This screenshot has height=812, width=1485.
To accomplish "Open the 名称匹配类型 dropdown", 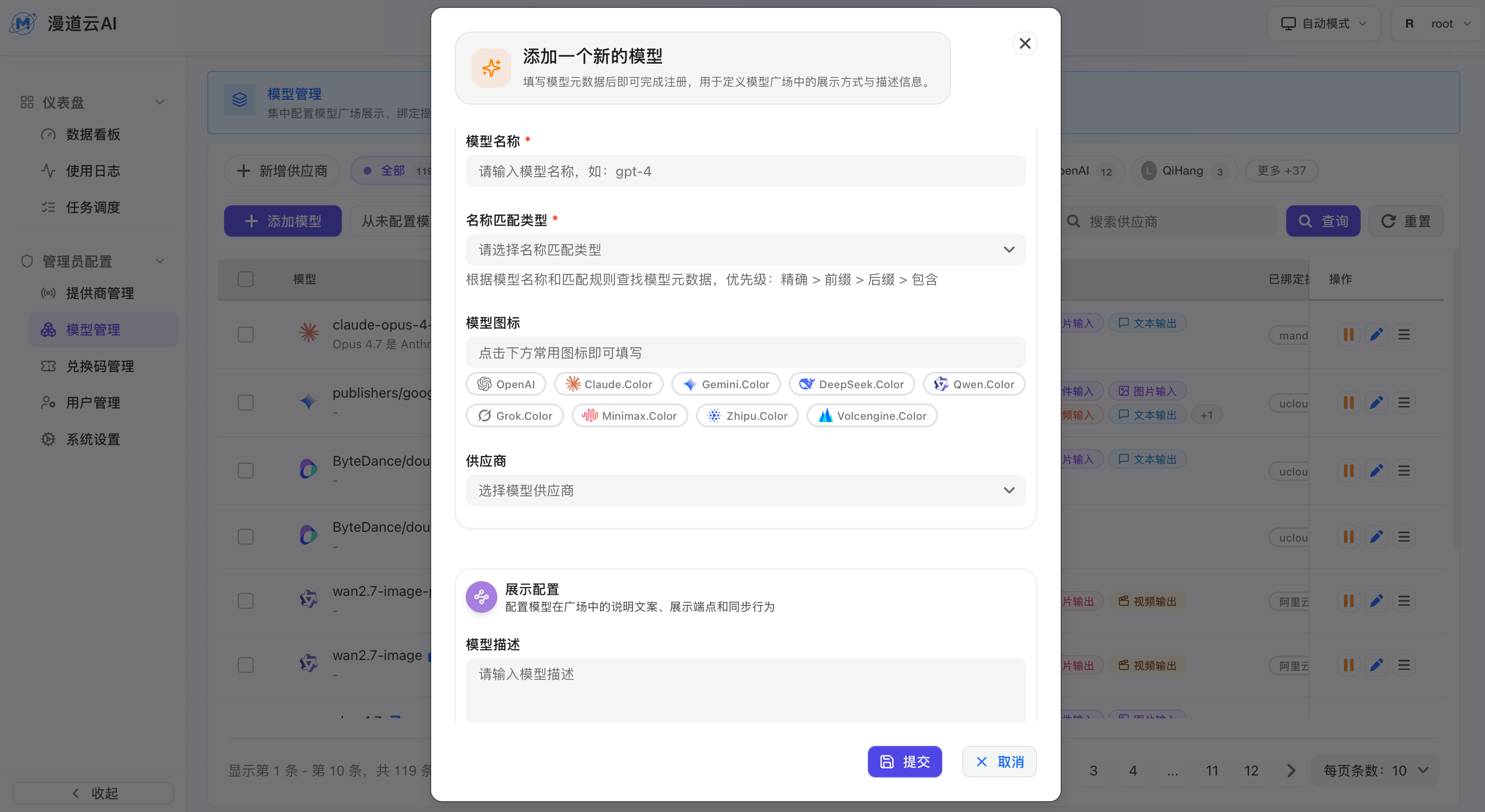I will (x=745, y=250).
